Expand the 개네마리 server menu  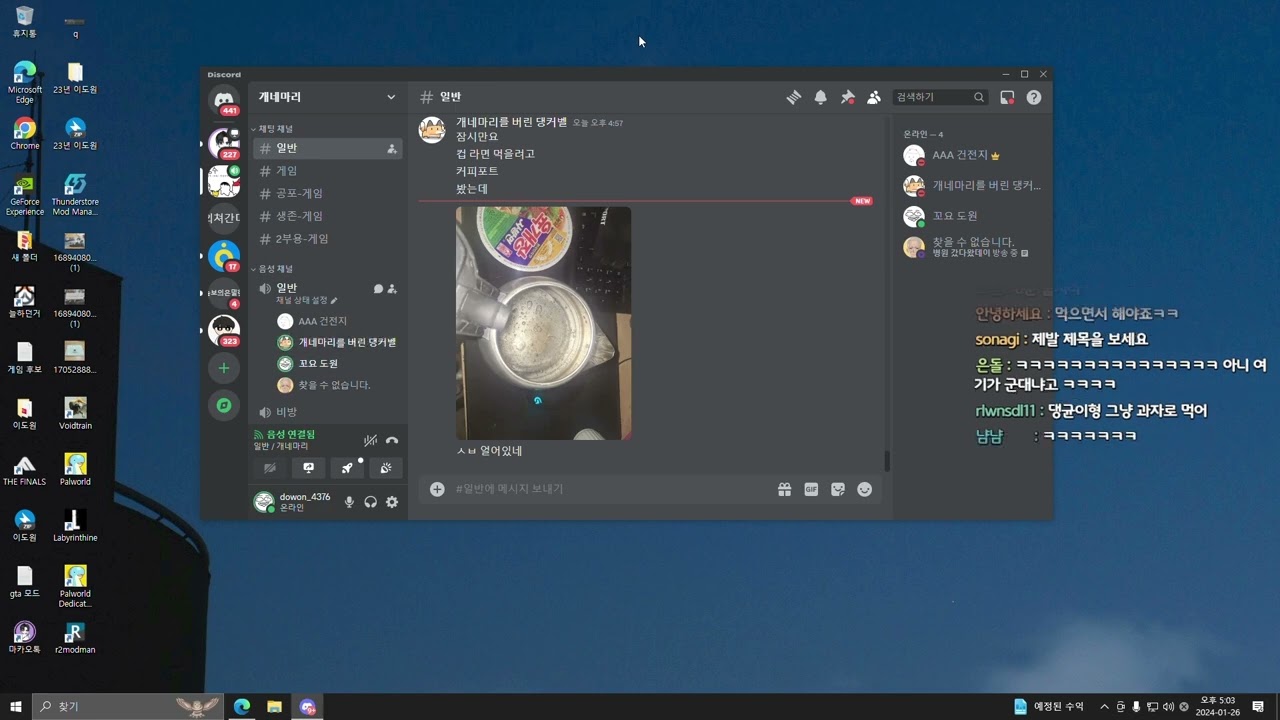tap(327, 97)
